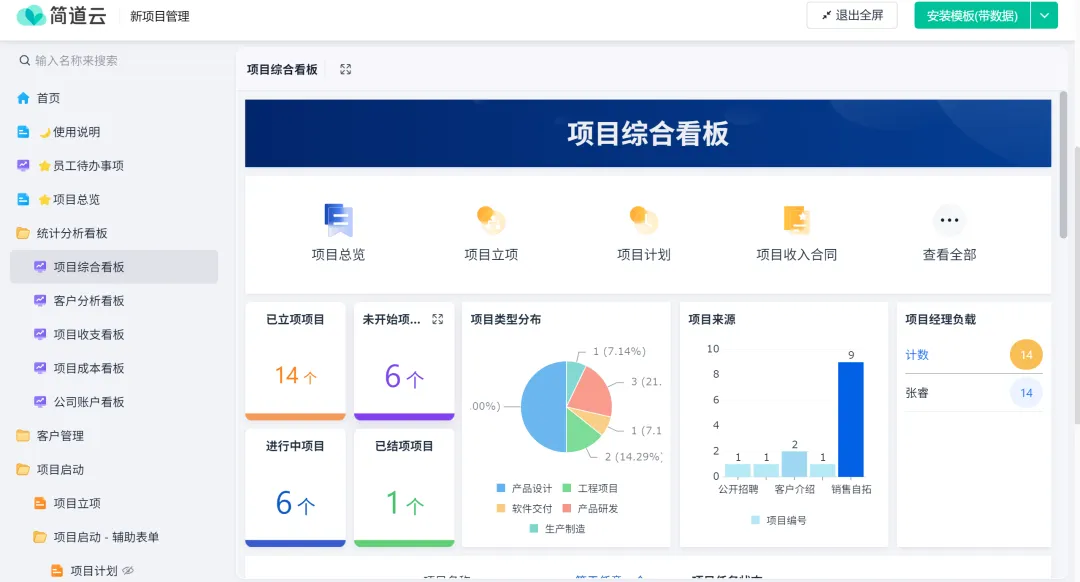
Task: Click the tall blue 销售自拓 bar
Action: (851, 419)
